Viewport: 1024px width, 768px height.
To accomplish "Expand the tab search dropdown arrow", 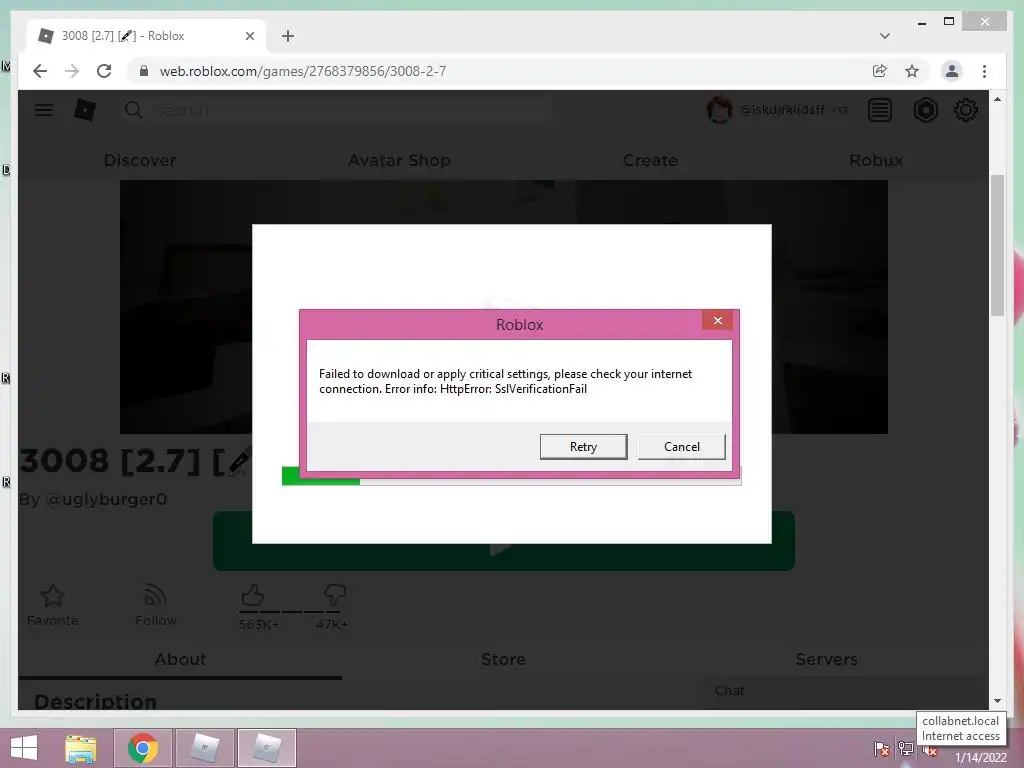I will tap(884, 36).
